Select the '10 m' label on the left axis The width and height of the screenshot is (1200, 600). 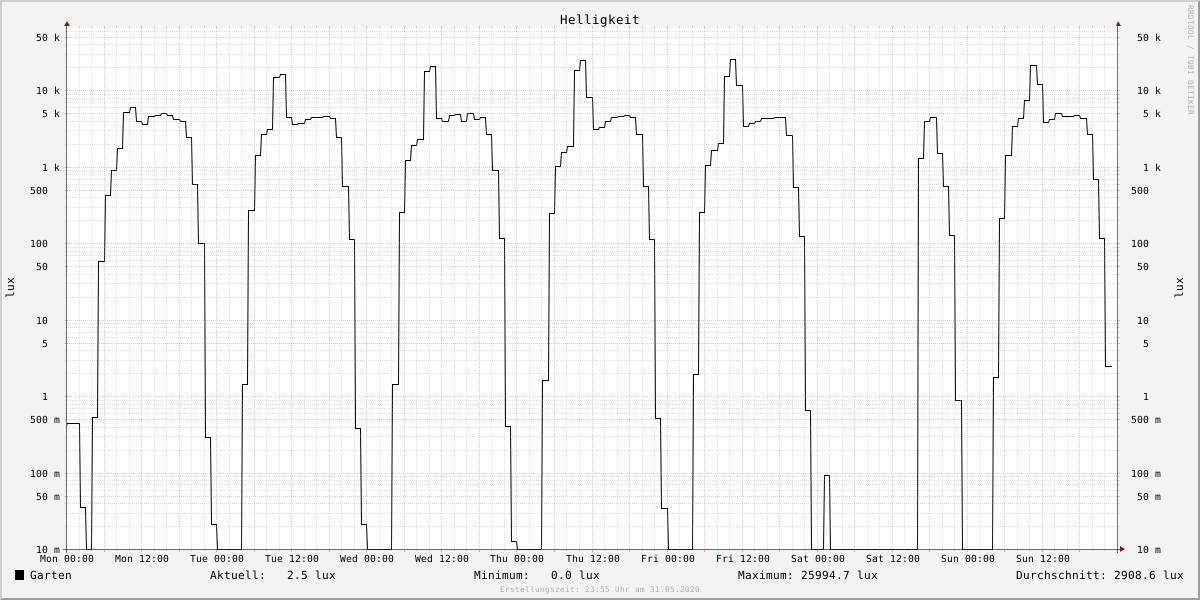(x=48, y=550)
